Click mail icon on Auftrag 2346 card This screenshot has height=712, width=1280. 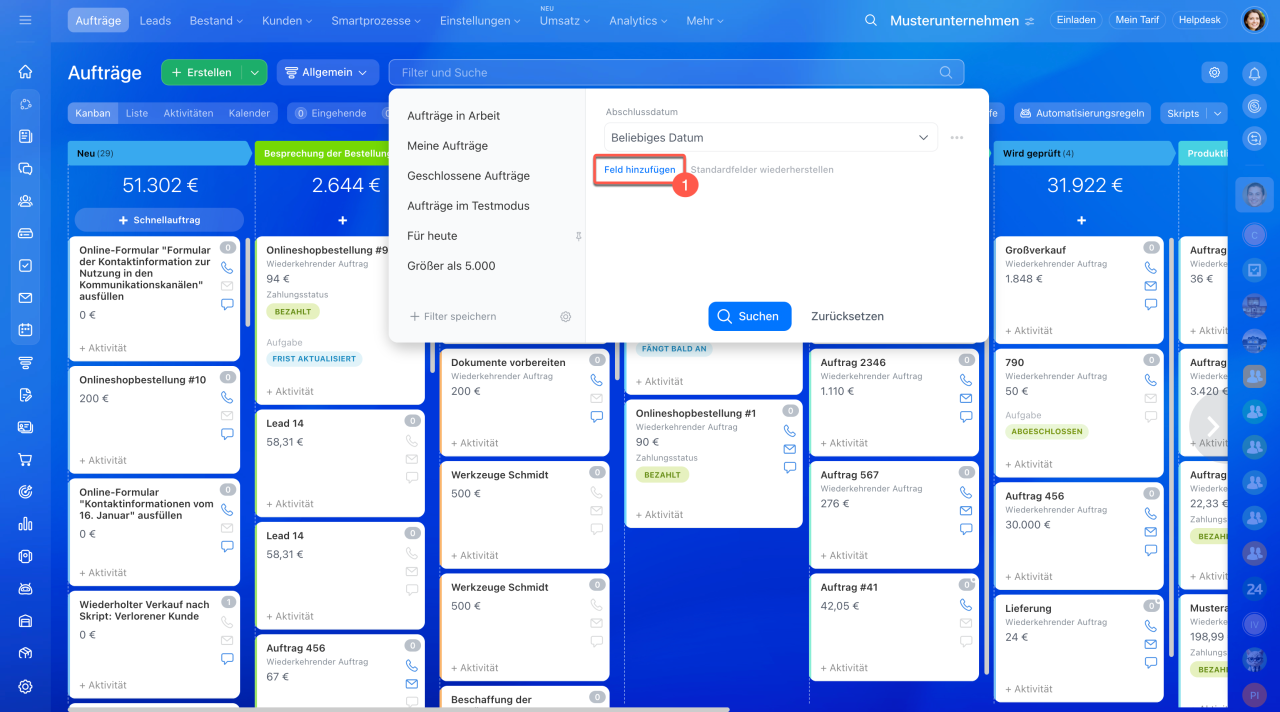[x=965, y=398]
